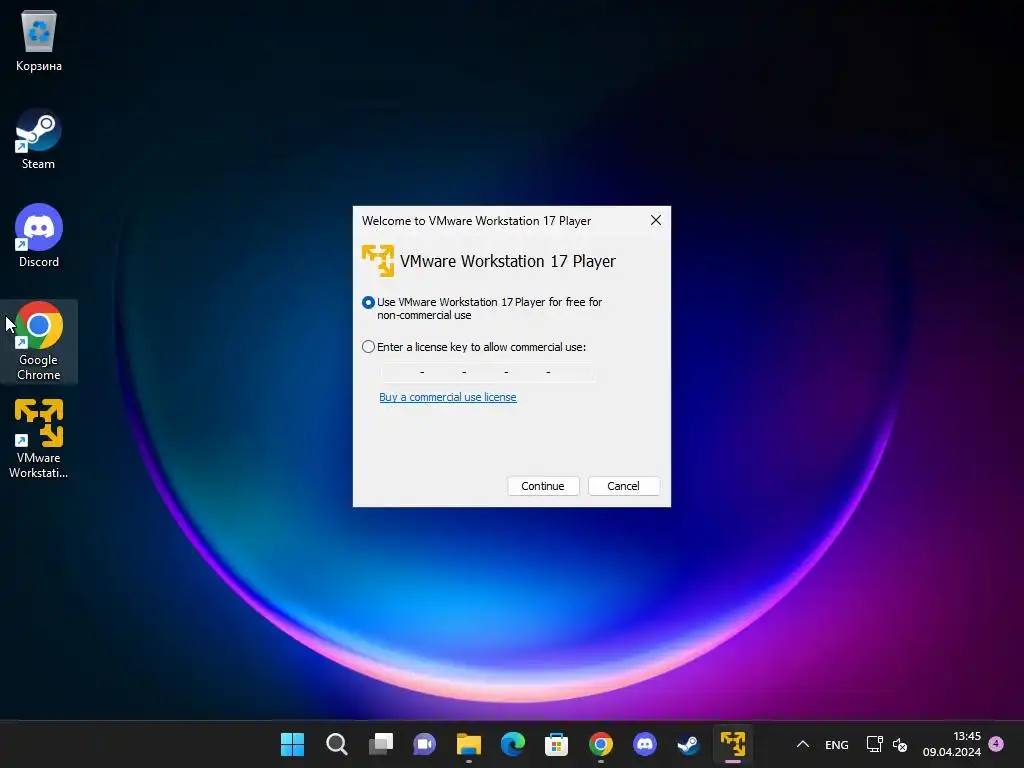Viewport: 1024px width, 768px height.
Task: Open the Chat (Teams) taskbar icon
Action: [x=424, y=744]
